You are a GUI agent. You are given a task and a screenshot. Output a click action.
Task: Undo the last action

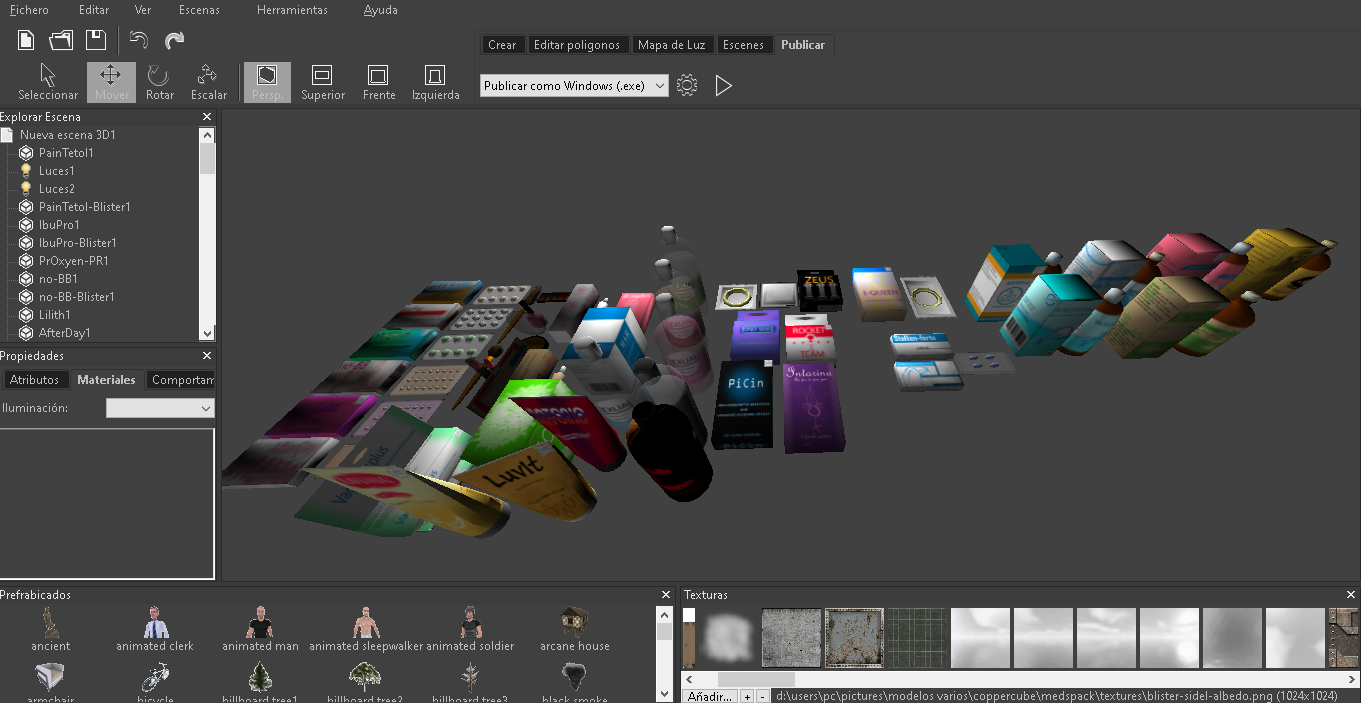pyautogui.click(x=139, y=40)
